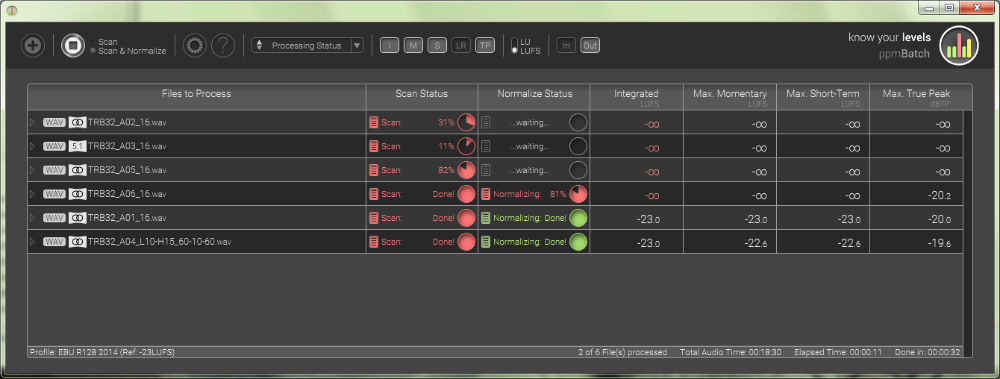Sort by Max. Momentary column header

(x=730, y=97)
